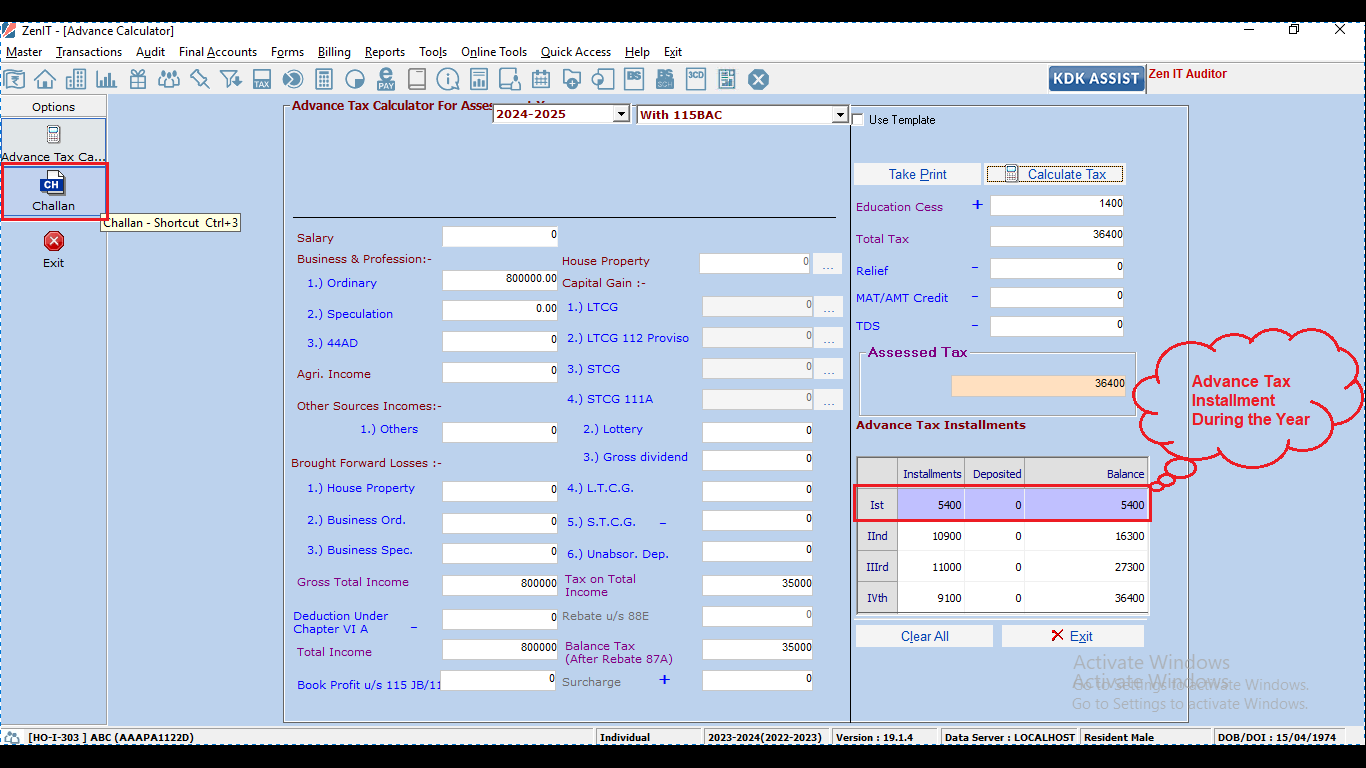Click the Gross dividend input field
The width and height of the screenshot is (1366, 768).
758,460
